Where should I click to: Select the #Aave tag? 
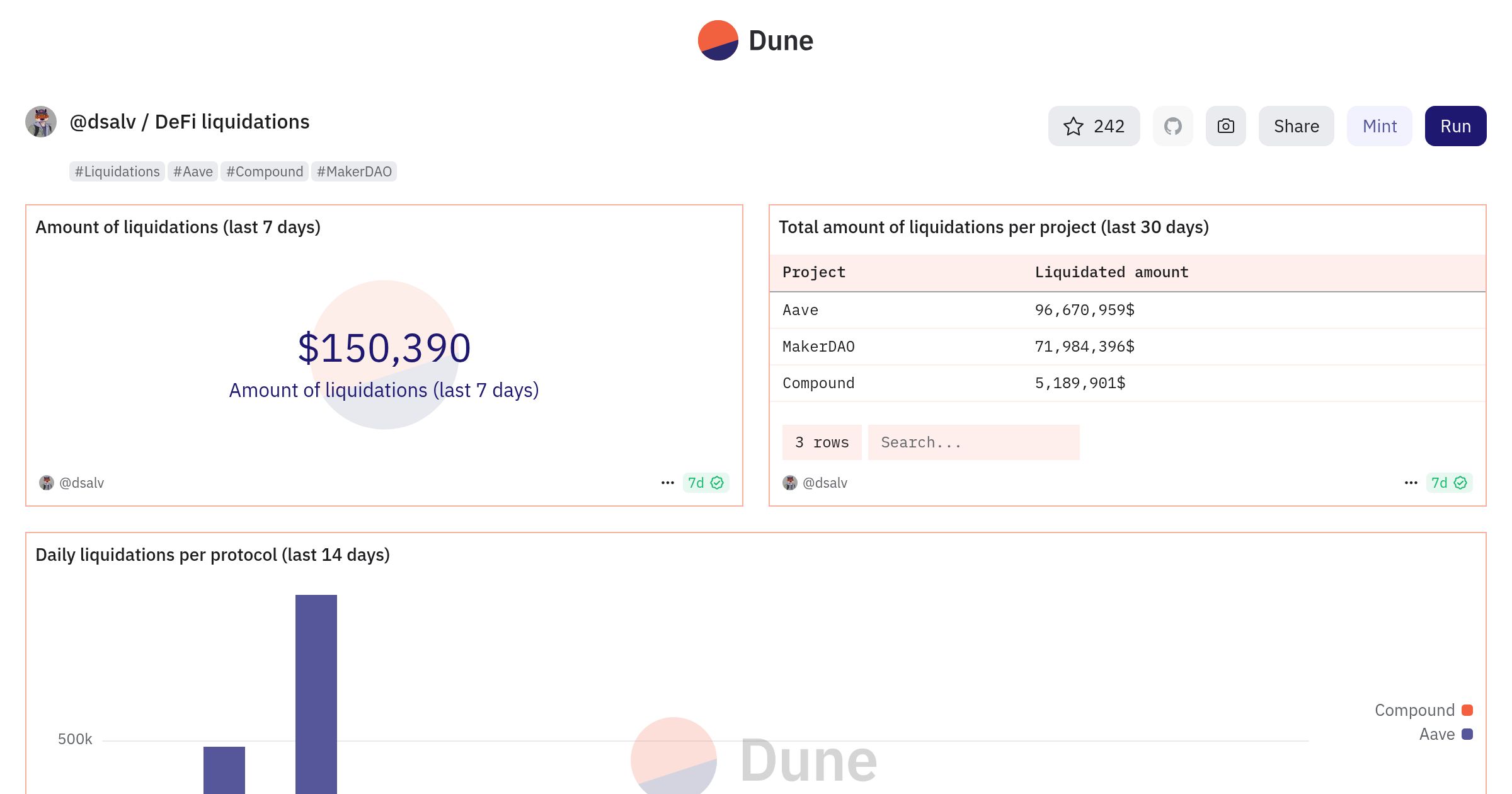click(x=193, y=171)
